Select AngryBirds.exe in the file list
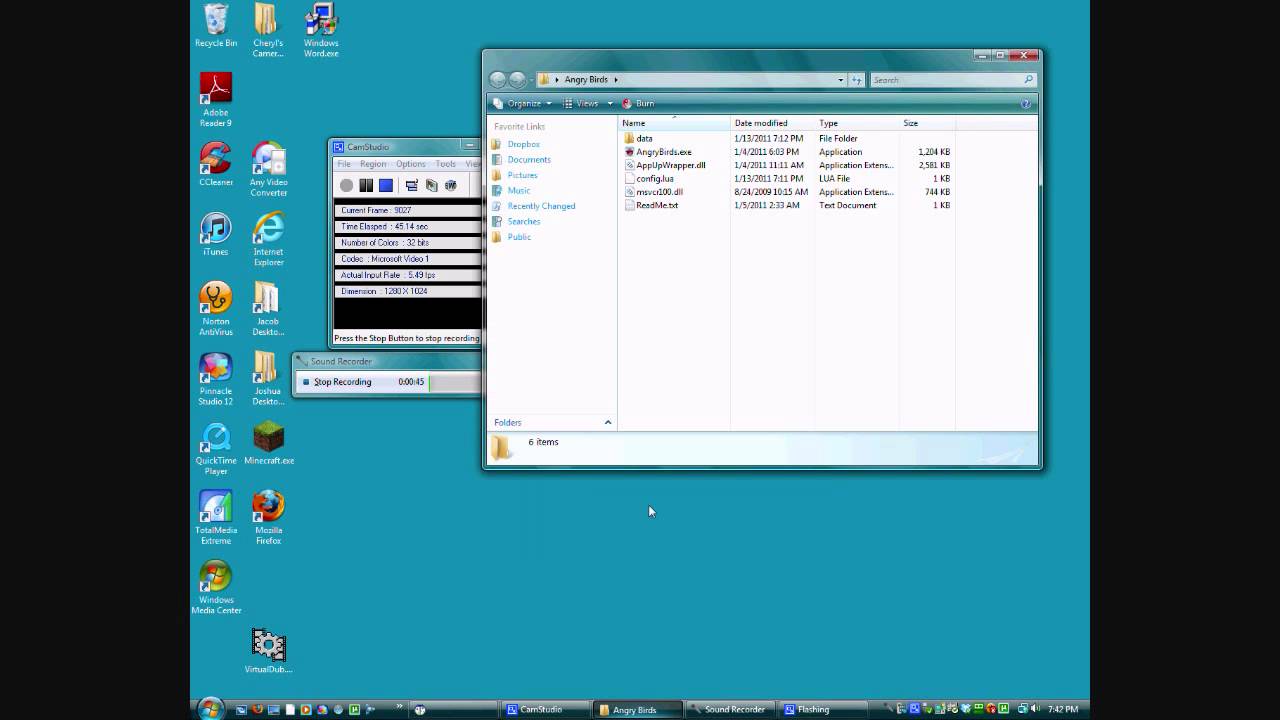Screen dimensions: 1280x720 (657, 152)
